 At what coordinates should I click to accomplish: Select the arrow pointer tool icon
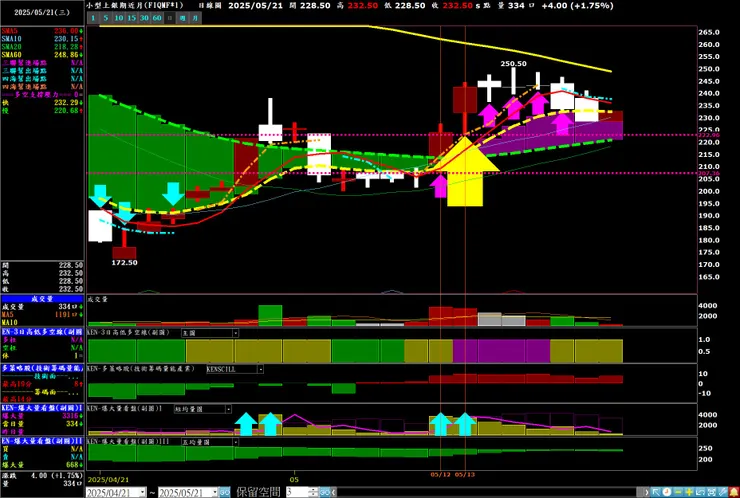[656, 492]
